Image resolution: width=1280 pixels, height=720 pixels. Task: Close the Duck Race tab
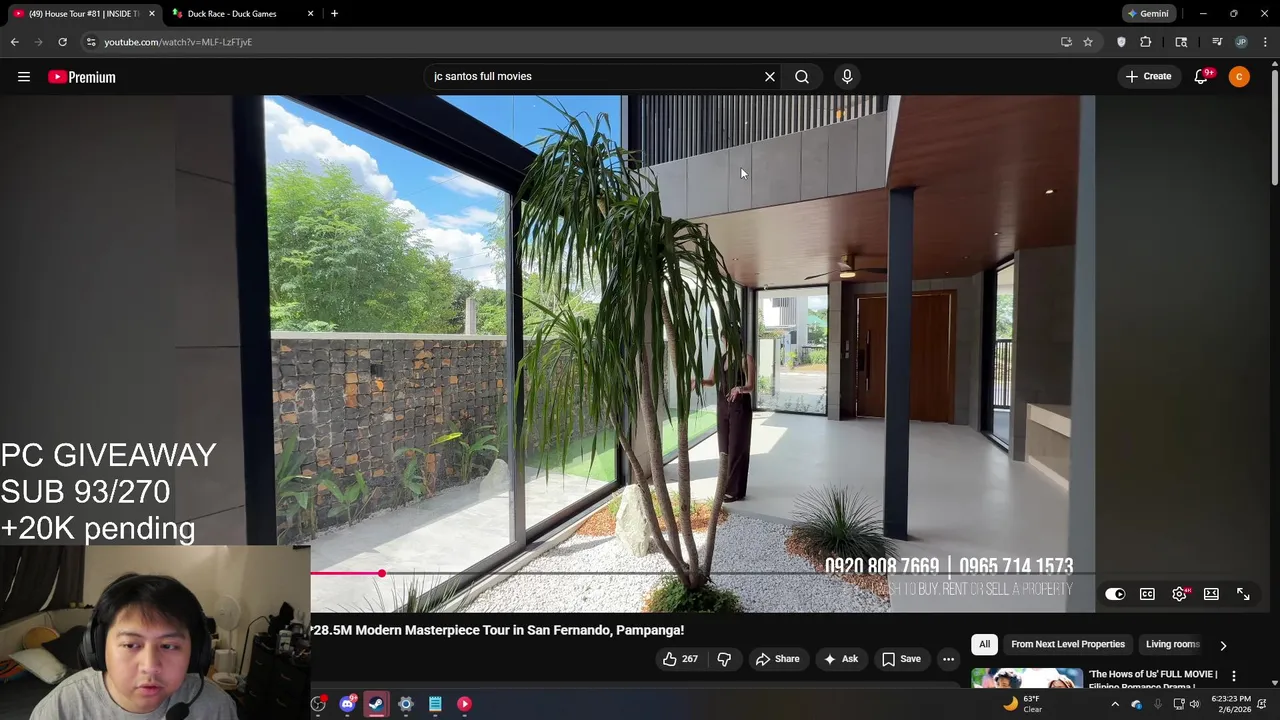[310, 14]
